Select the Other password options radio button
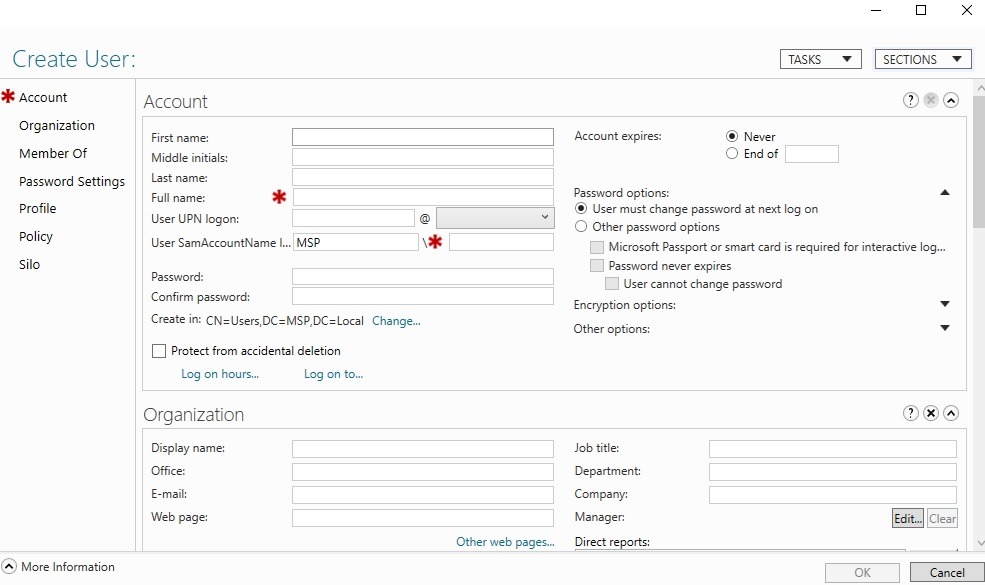 [x=581, y=227]
